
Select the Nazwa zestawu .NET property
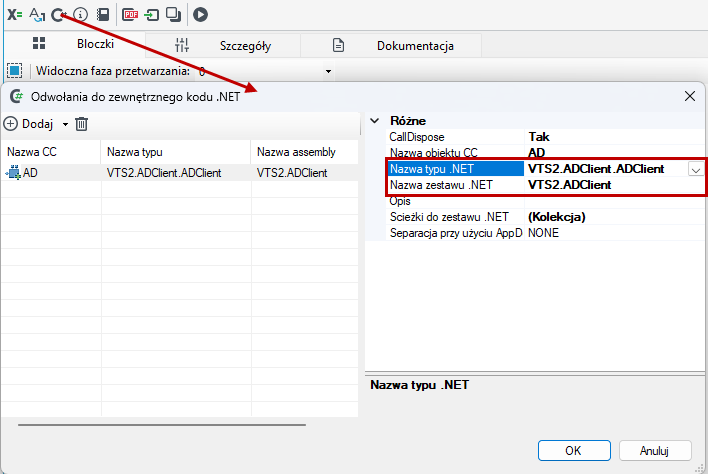455,185
